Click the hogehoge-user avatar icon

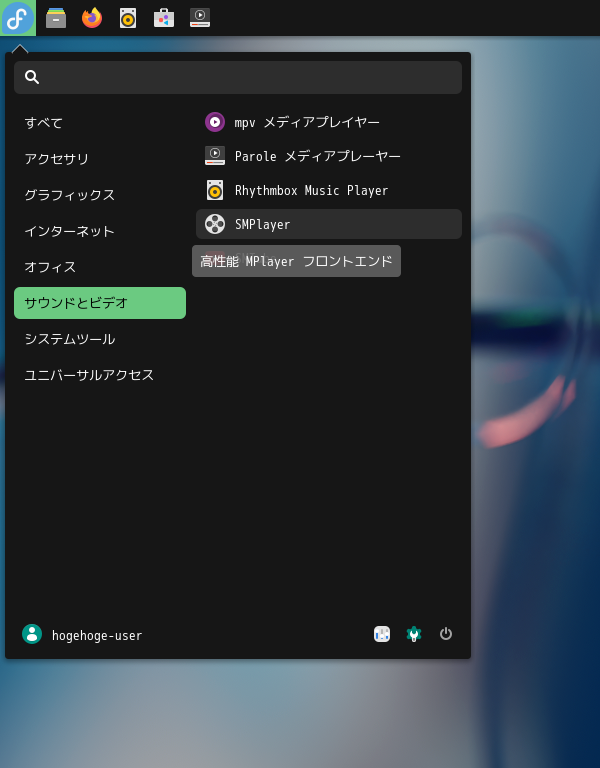(x=32, y=634)
